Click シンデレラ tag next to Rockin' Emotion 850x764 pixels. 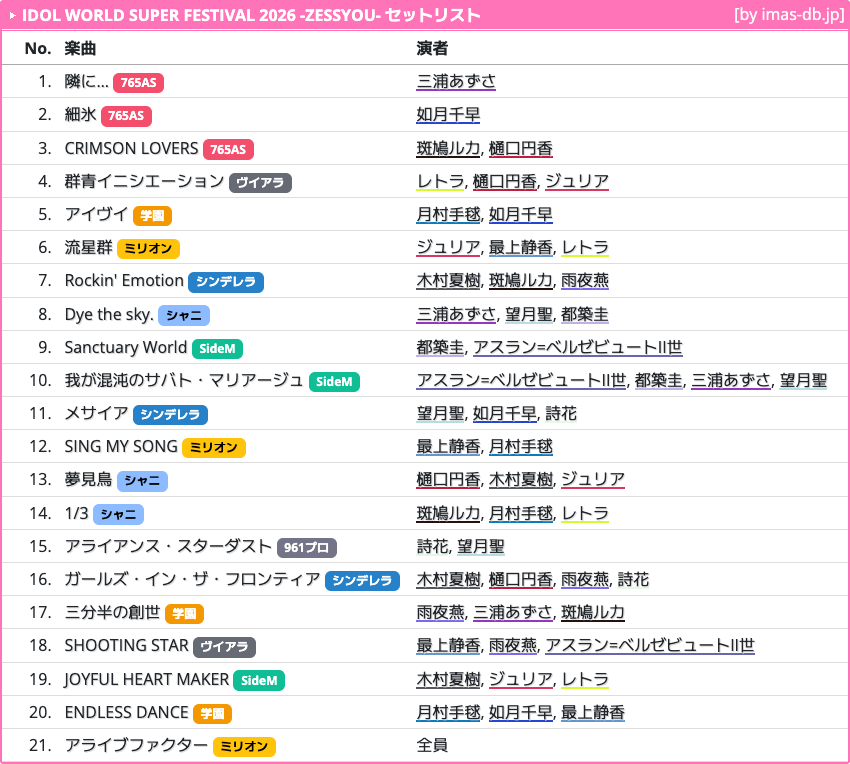[226, 281]
